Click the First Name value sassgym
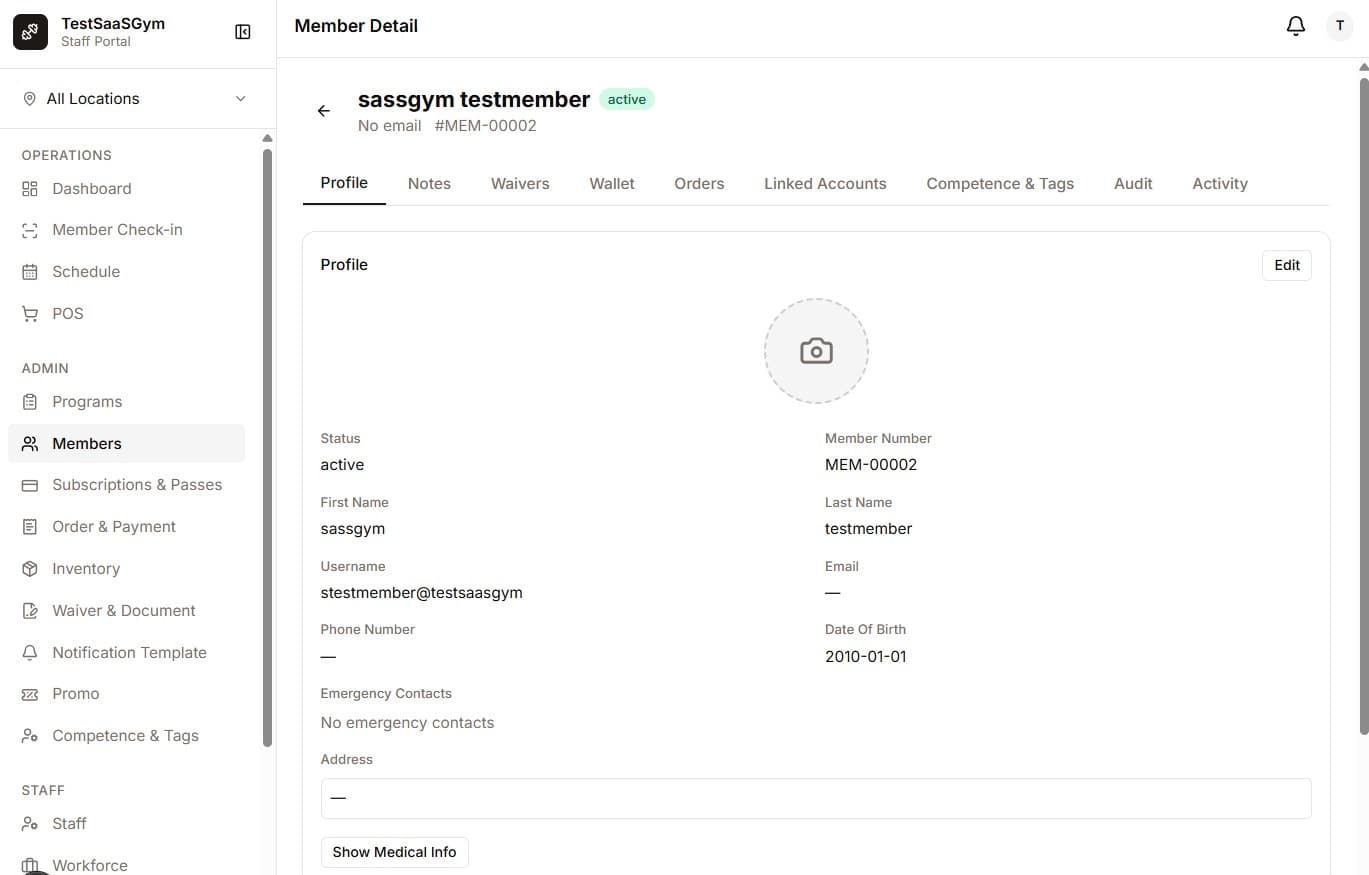The height and width of the screenshot is (875, 1369). coord(352,529)
